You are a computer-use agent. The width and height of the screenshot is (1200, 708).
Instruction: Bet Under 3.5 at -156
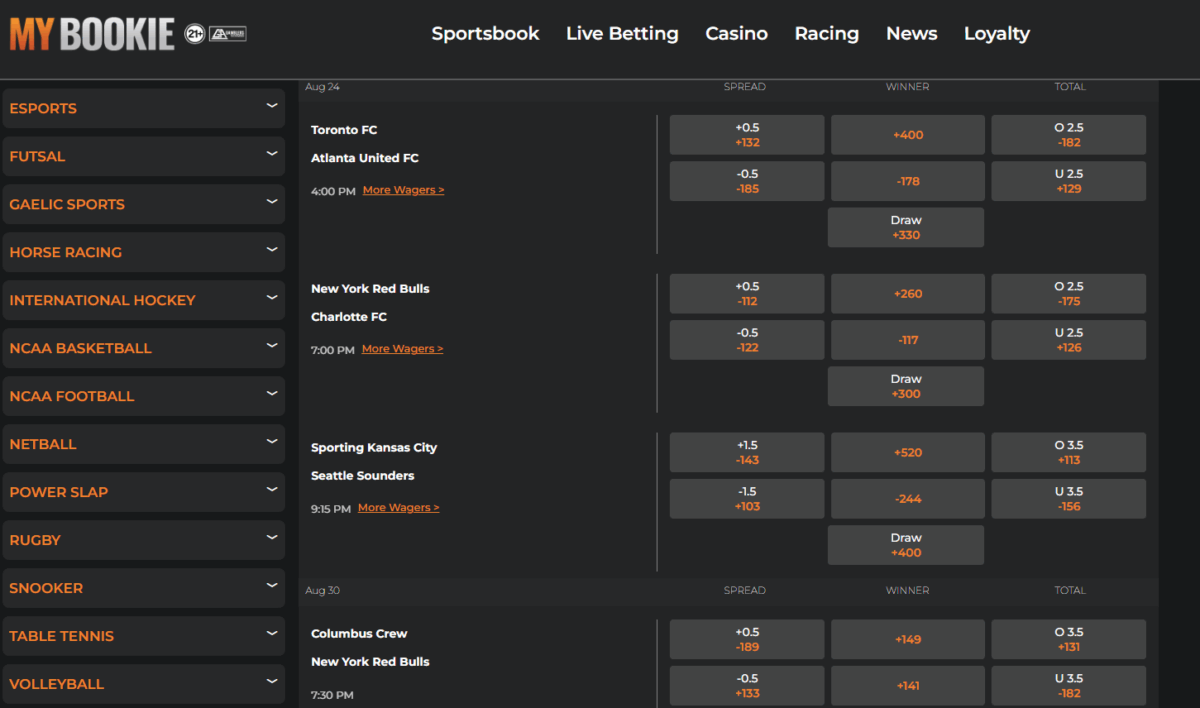(1069, 499)
